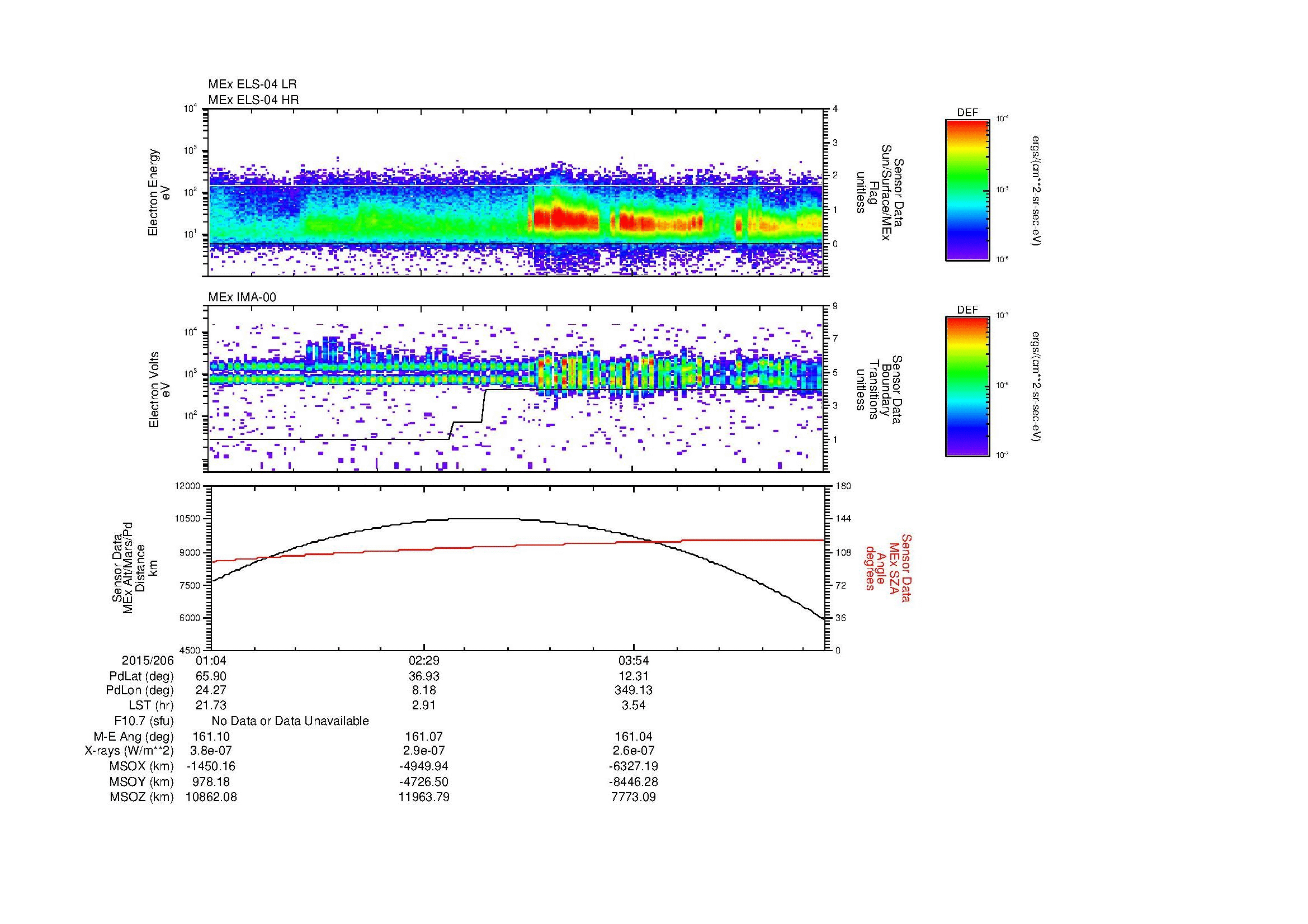
Task: Click the MSOY value '-8446.28'
Action: tap(634, 781)
